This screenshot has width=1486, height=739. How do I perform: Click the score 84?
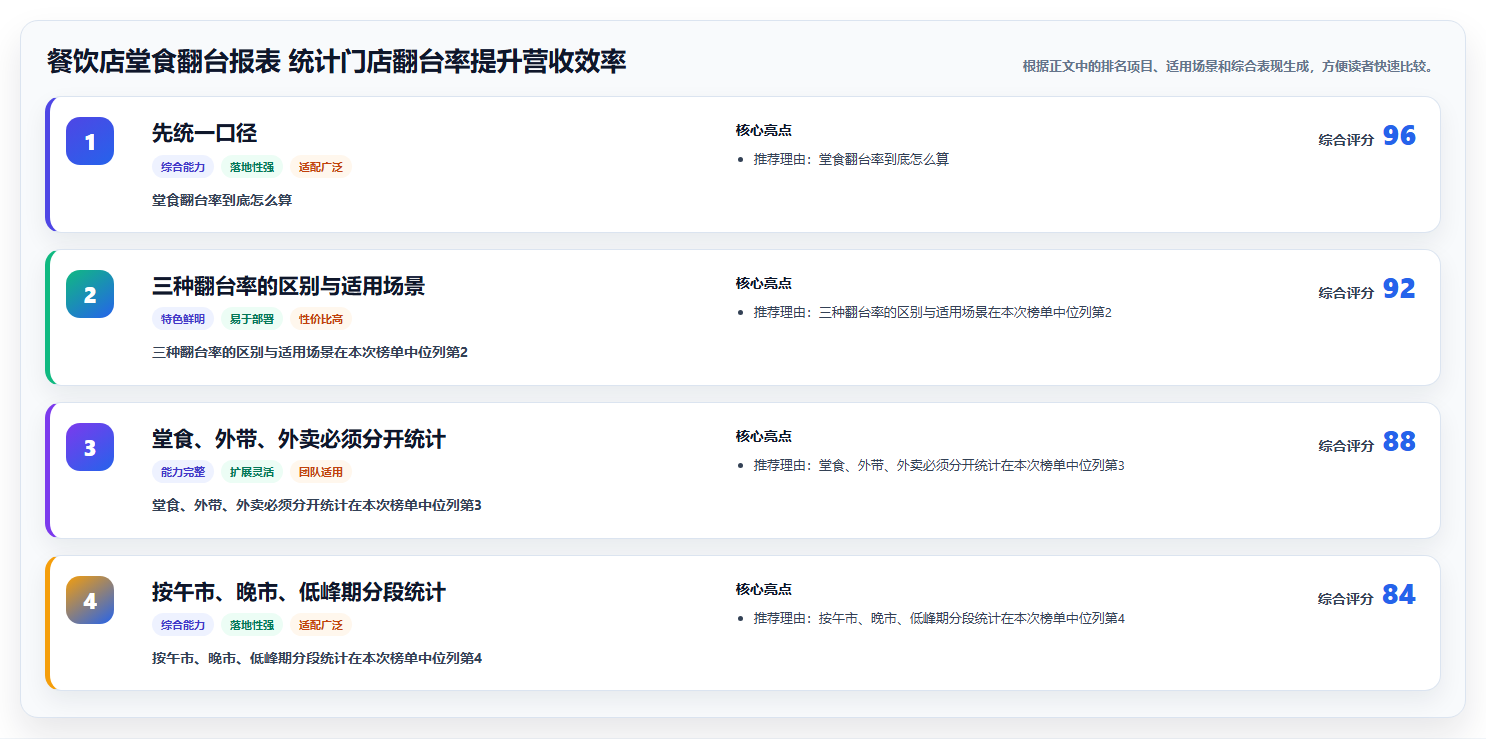1399,595
